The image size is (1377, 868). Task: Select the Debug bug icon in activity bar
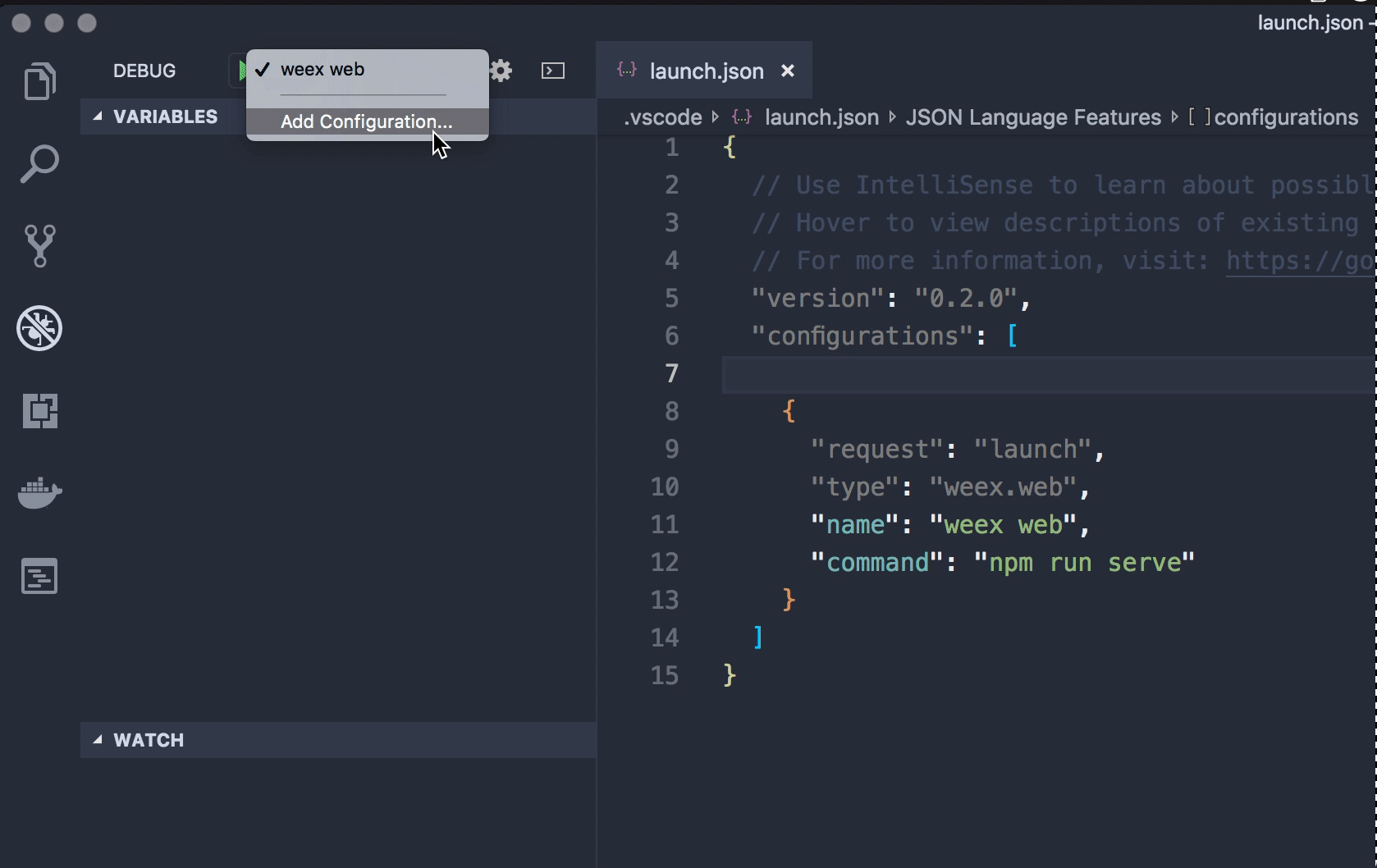coord(39,328)
